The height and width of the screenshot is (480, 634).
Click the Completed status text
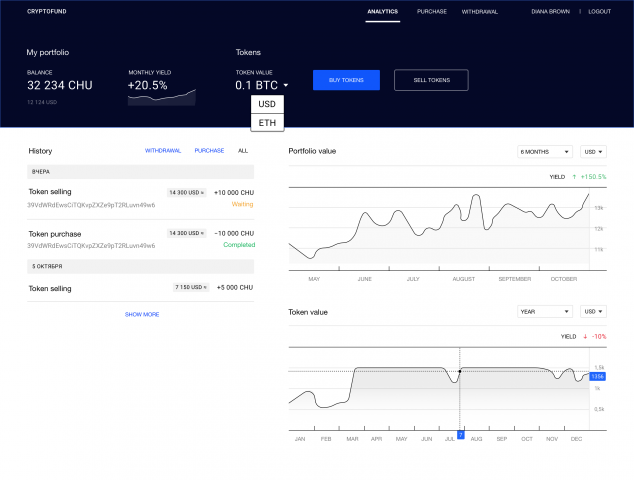239,245
